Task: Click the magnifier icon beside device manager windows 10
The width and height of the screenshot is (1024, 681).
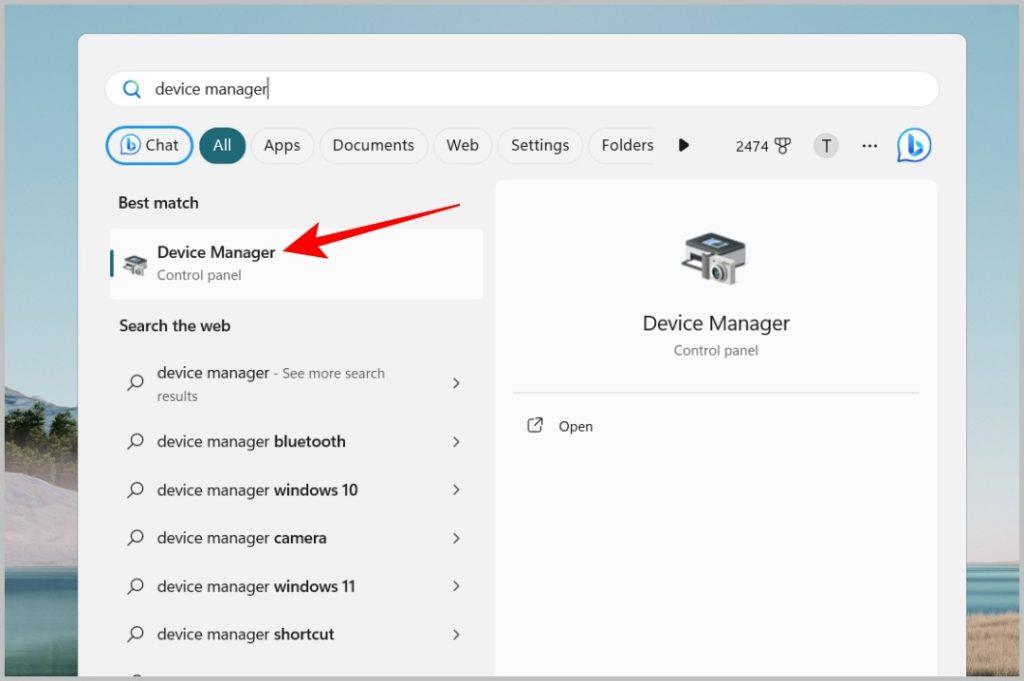Action: coord(135,490)
